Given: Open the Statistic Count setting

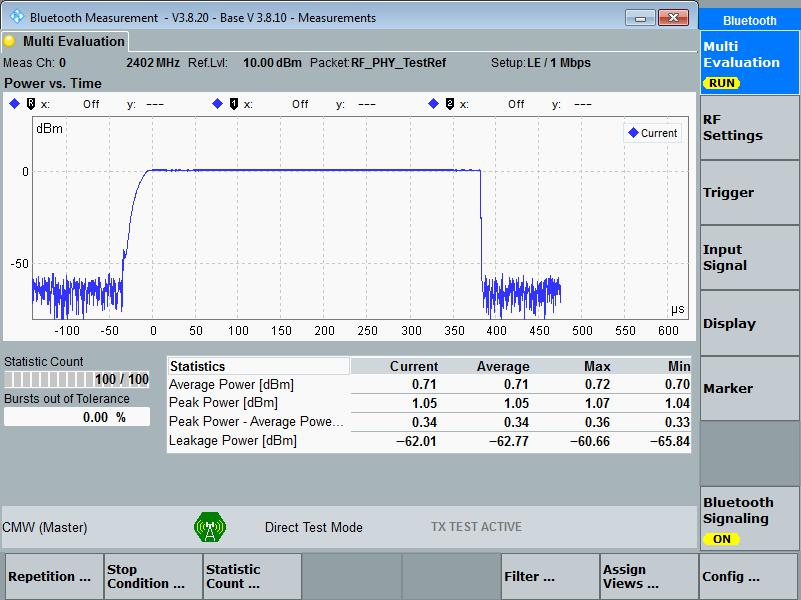Looking at the screenshot, I should click(x=252, y=577).
